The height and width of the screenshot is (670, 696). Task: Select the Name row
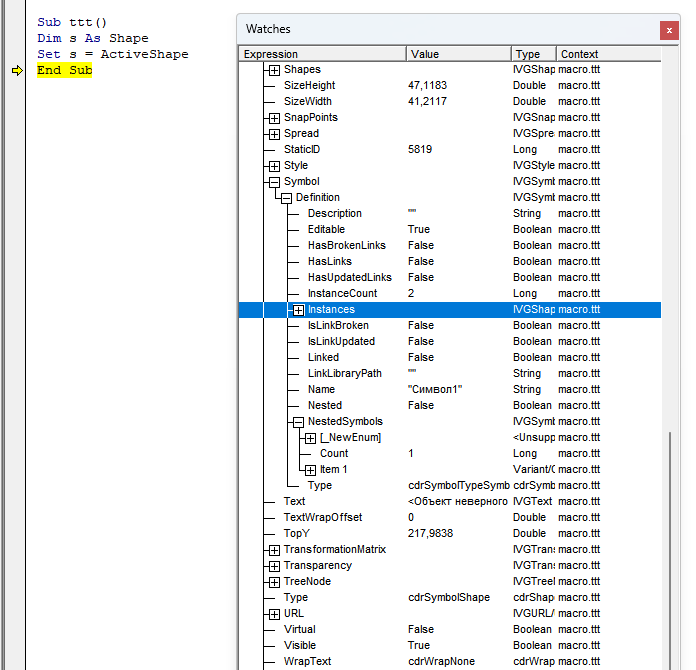[x=450, y=389]
